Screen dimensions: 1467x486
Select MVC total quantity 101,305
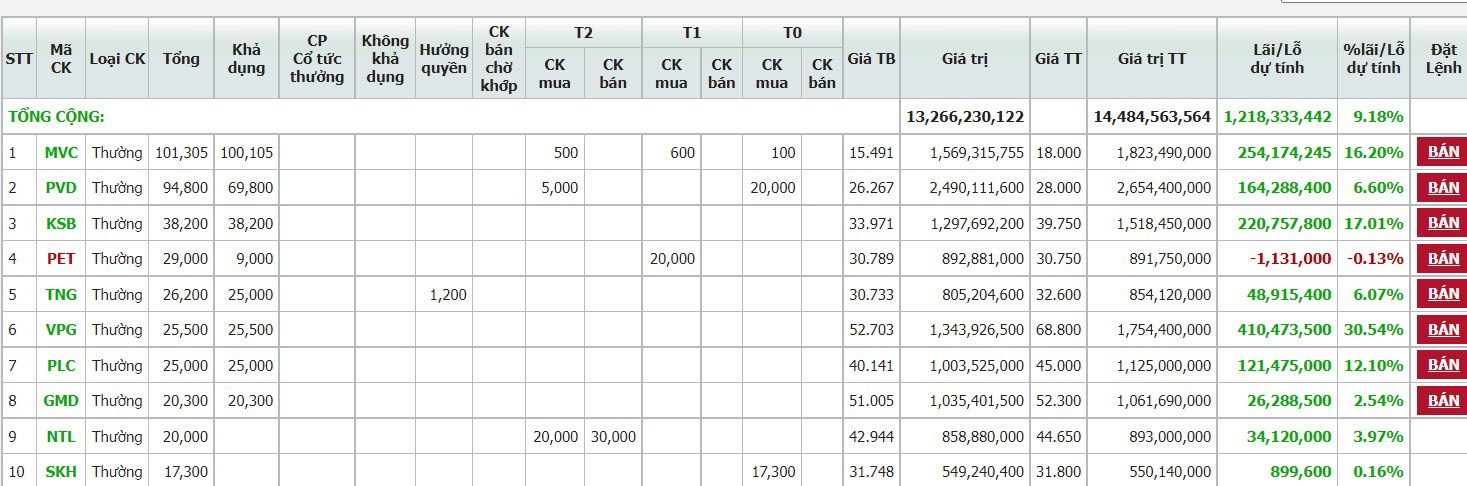[182, 153]
